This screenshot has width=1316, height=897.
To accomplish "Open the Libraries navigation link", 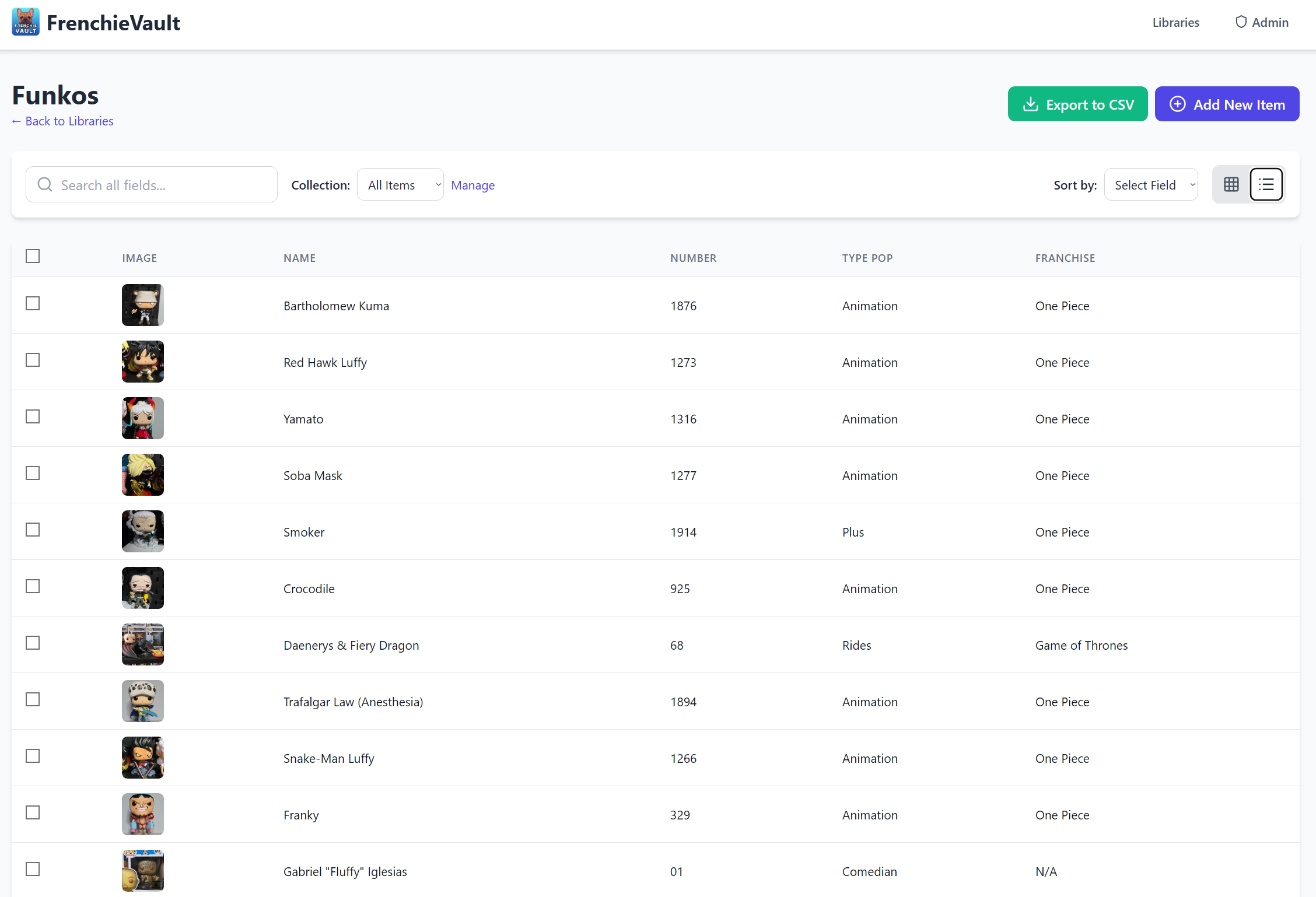I will [x=1176, y=22].
